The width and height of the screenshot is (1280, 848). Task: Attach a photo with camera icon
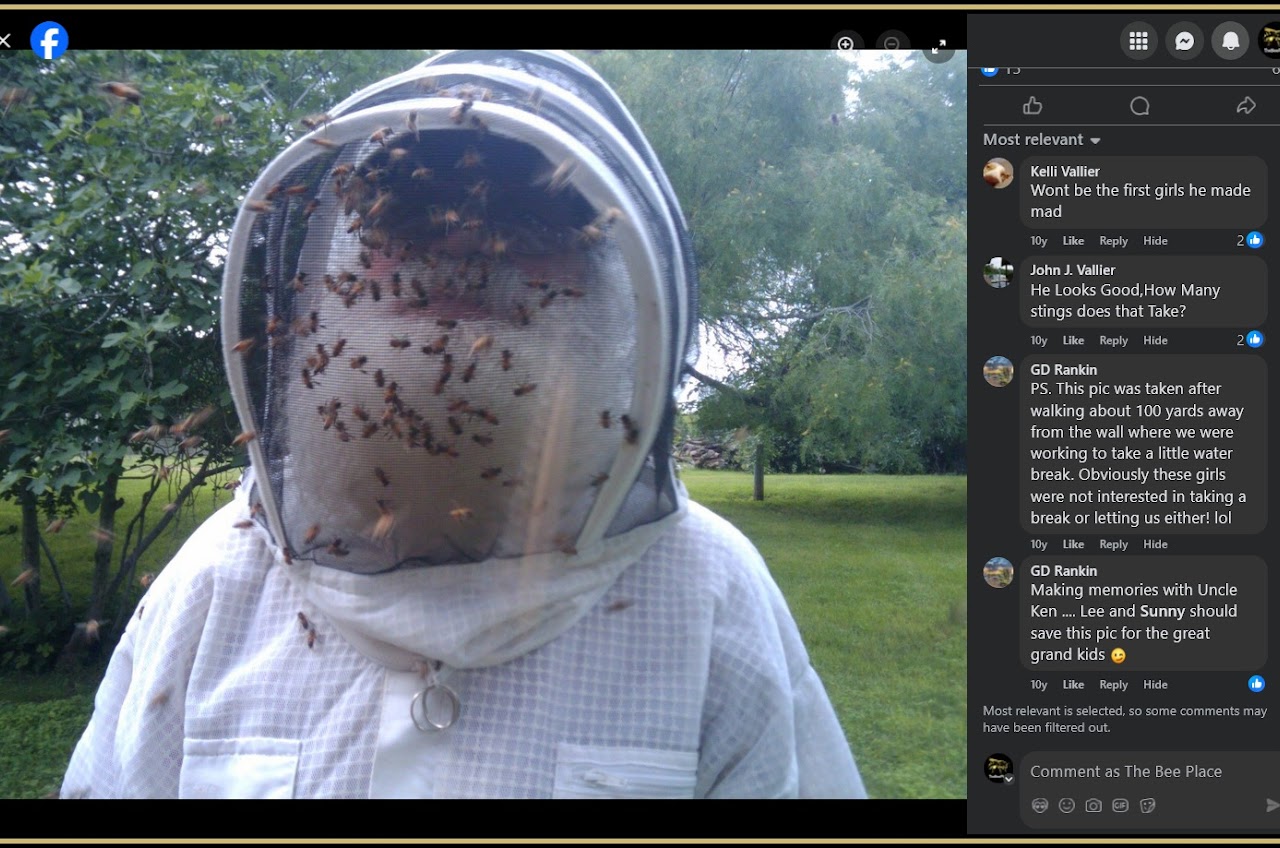(x=1094, y=805)
